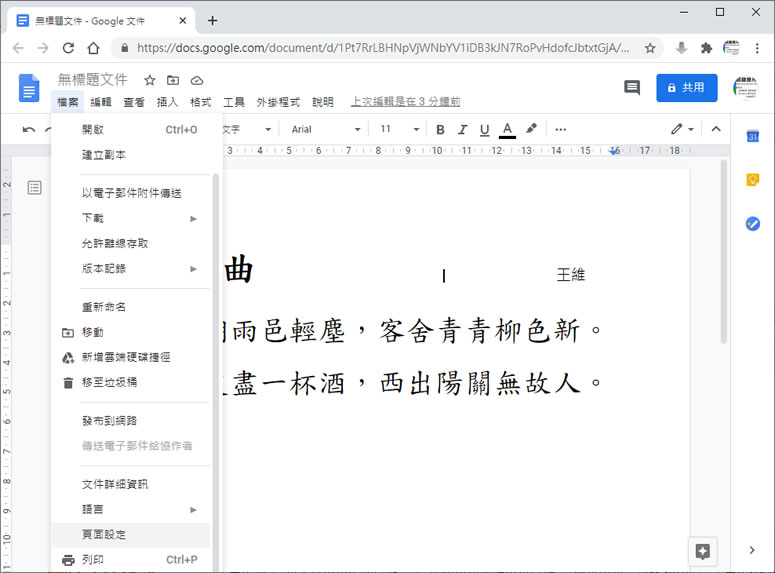Star the document title
The width and height of the screenshot is (775, 573).
[x=150, y=80]
